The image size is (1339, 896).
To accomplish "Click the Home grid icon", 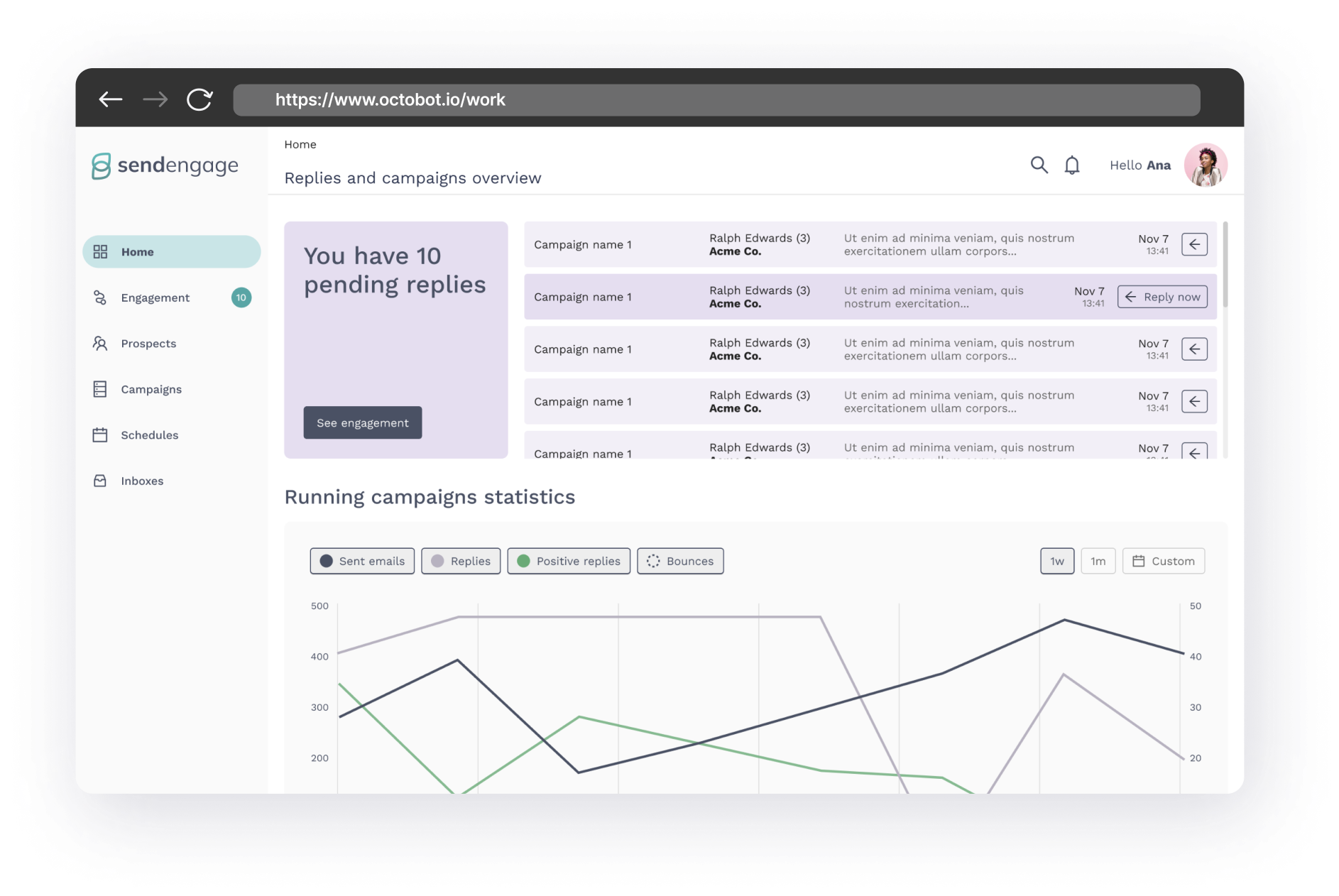I will click(100, 251).
